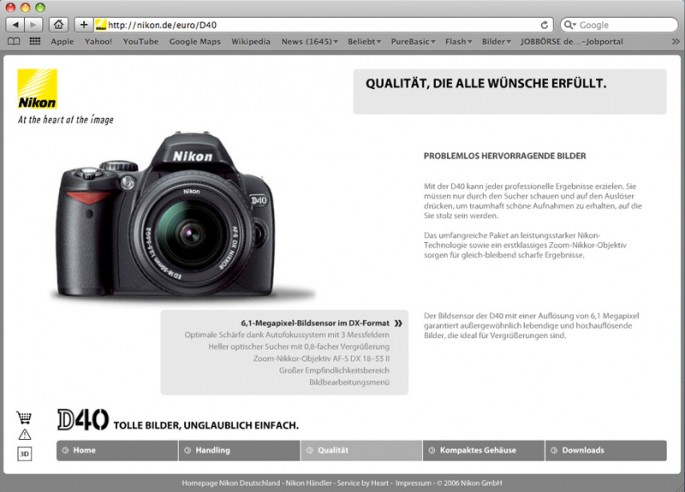Image resolution: width=685 pixels, height=492 pixels.
Task: Click the Nikon D40 camera image
Action: (x=166, y=214)
